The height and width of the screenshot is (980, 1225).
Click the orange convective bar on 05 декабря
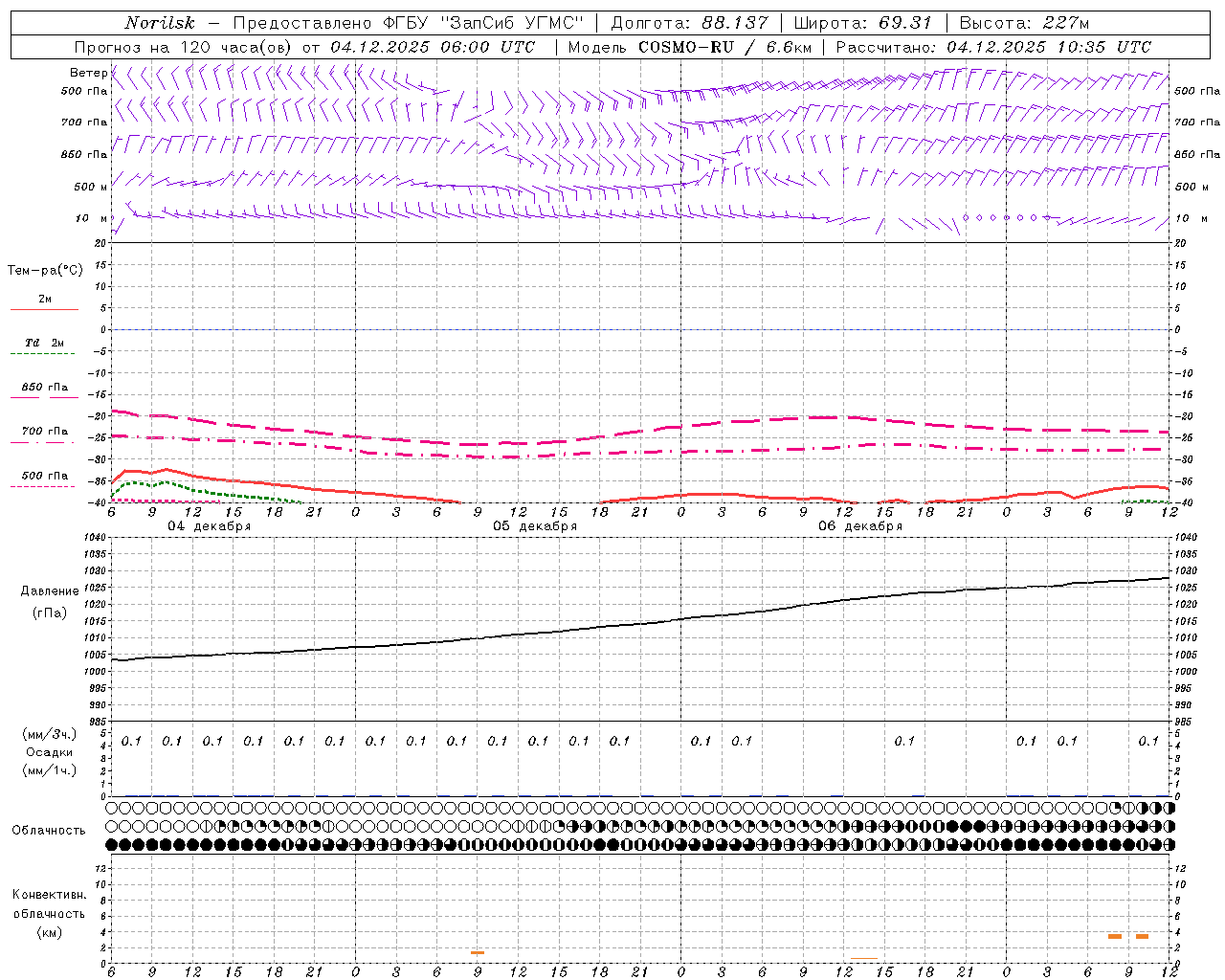pos(478,952)
